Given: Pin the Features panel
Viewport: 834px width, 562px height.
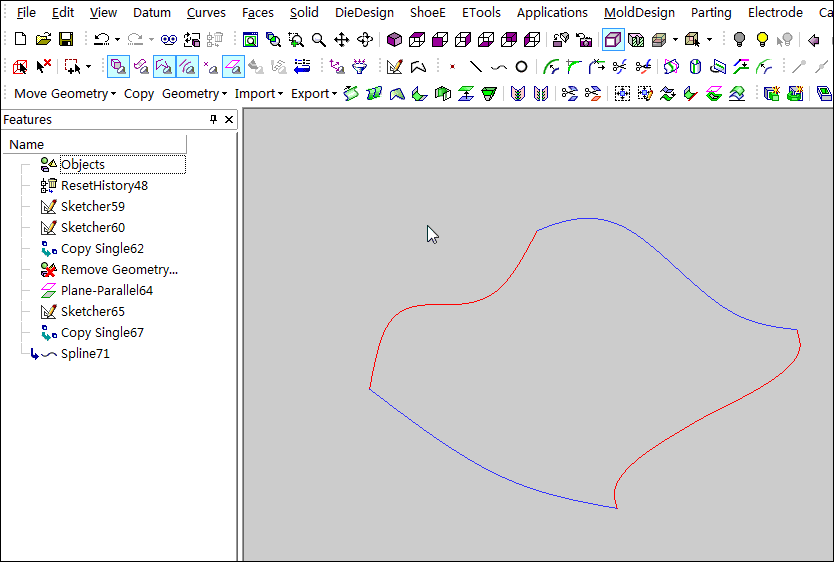Looking at the screenshot, I should pos(213,119).
